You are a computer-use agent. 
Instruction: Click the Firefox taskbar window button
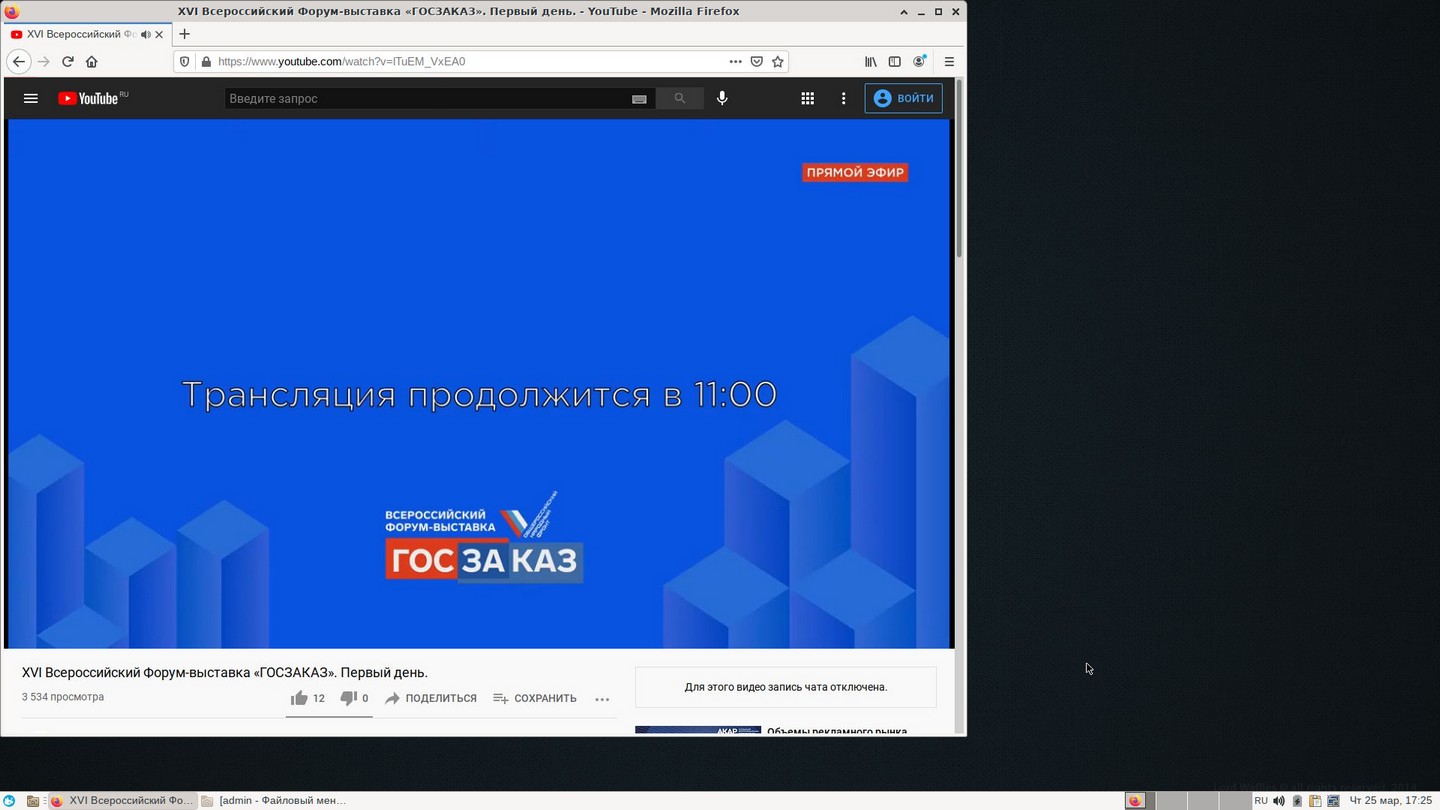tap(122, 800)
